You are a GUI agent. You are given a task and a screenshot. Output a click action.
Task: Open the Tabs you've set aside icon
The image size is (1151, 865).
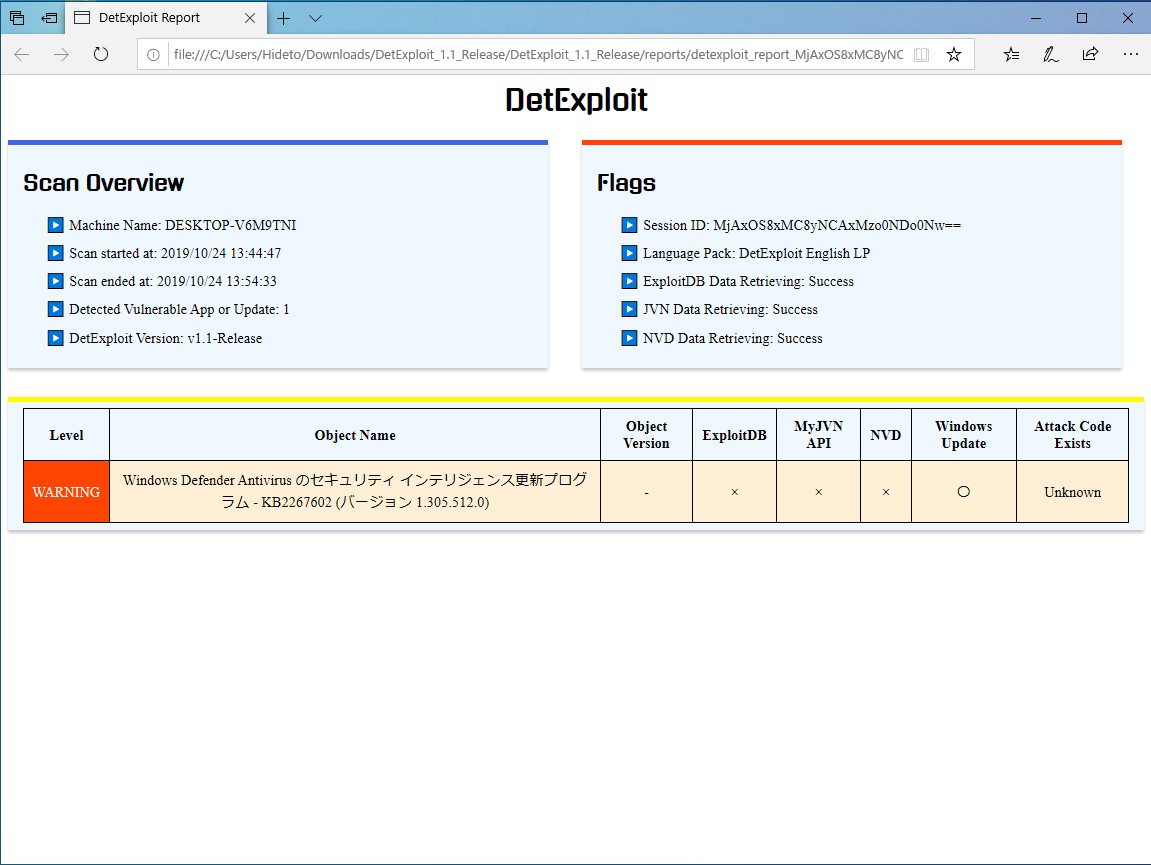pyautogui.click(x=17, y=18)
